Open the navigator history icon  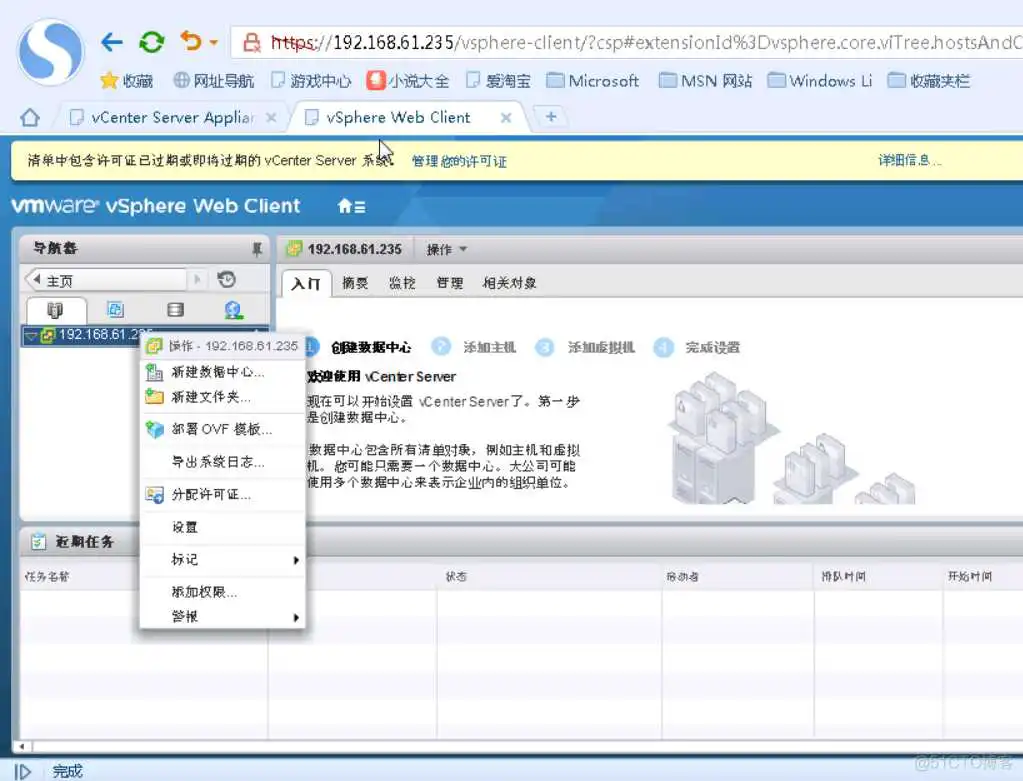(226, 279)
